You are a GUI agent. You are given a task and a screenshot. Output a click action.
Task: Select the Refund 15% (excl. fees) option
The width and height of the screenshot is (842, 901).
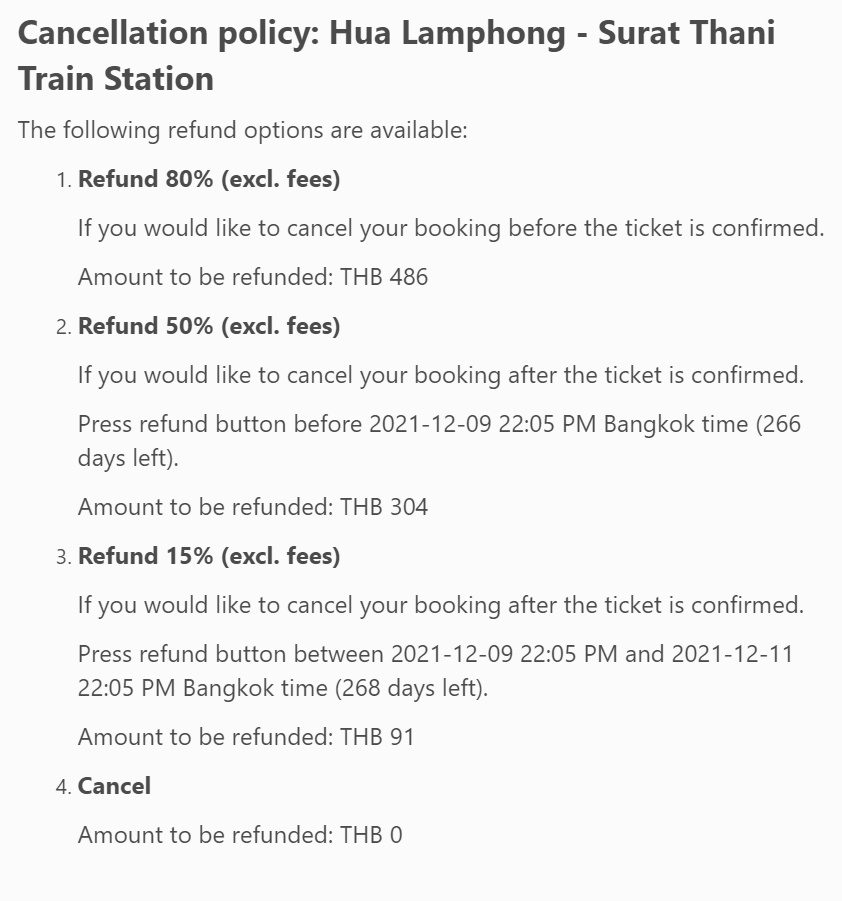point(209,556)
